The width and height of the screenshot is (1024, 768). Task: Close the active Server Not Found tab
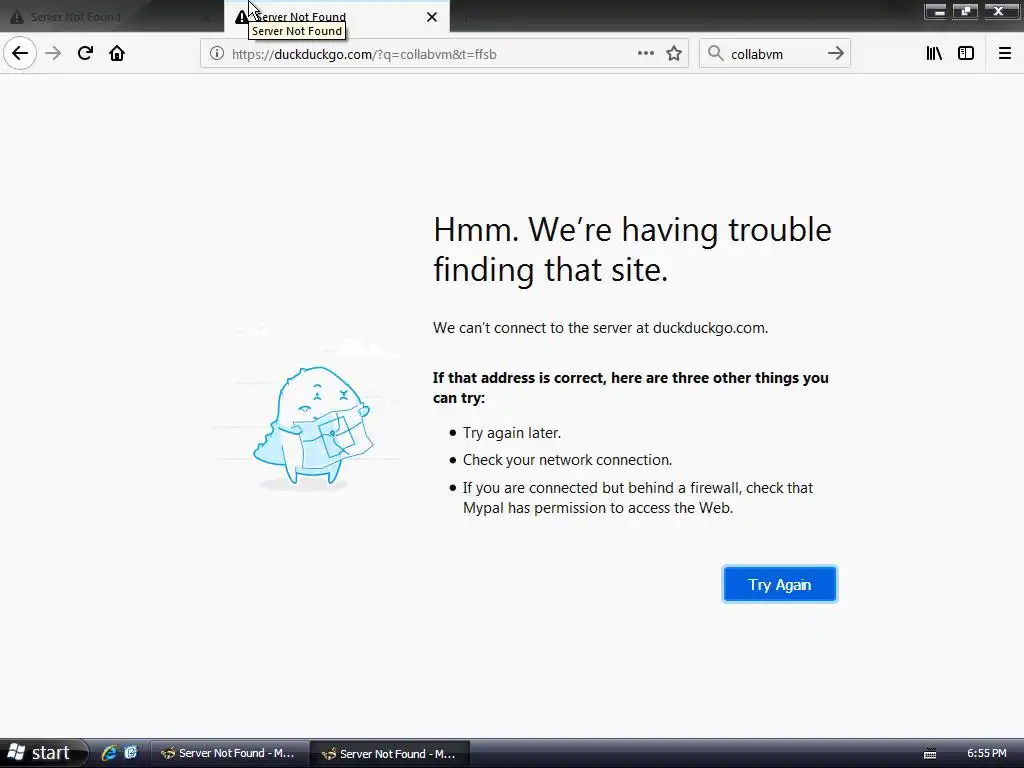coord(432,17)
